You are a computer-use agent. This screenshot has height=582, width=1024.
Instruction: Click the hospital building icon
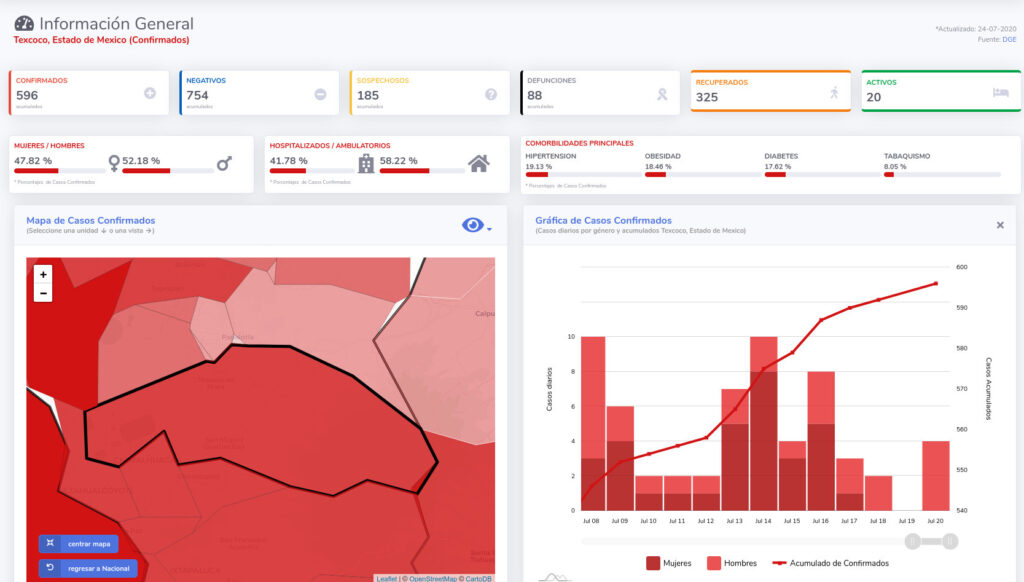tap(366, 163)
